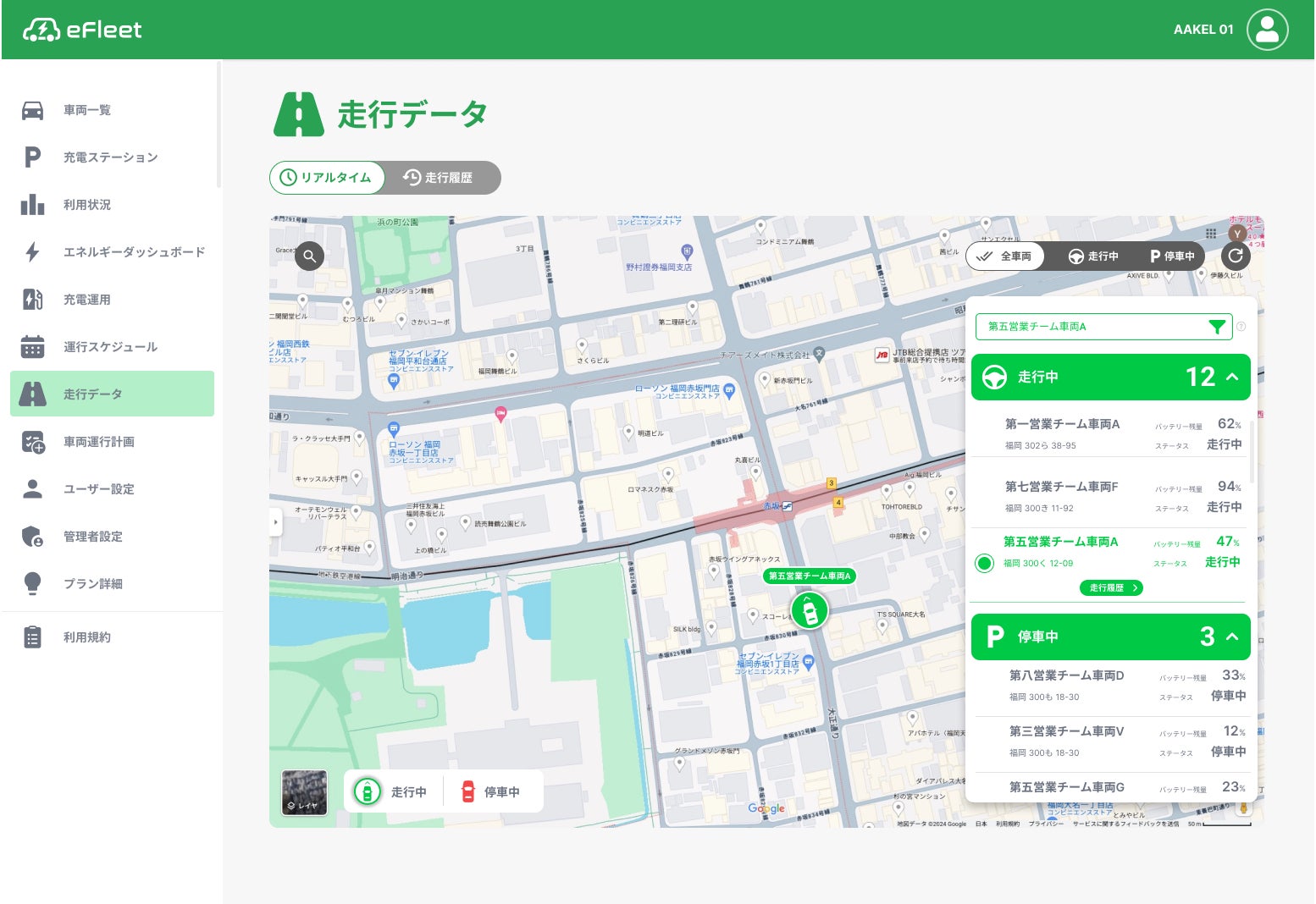Switch to 走行履歴 mode
The height and width of the screenshot is (904, 1316).
click(x=439, y=178)
